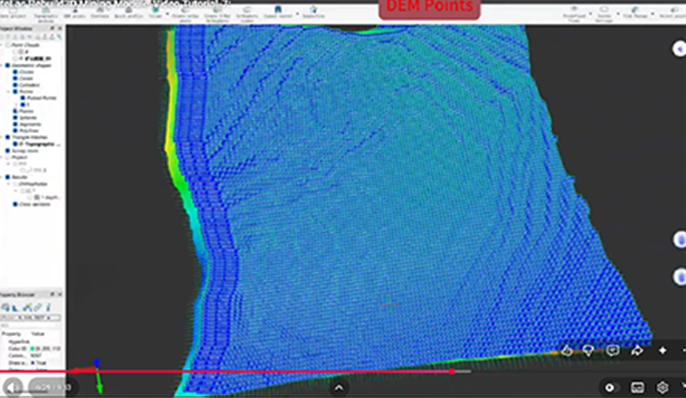Viewport: 686px width, 398px height.
Task: Click the View Range toolbar item
Action: coord(635,13)
